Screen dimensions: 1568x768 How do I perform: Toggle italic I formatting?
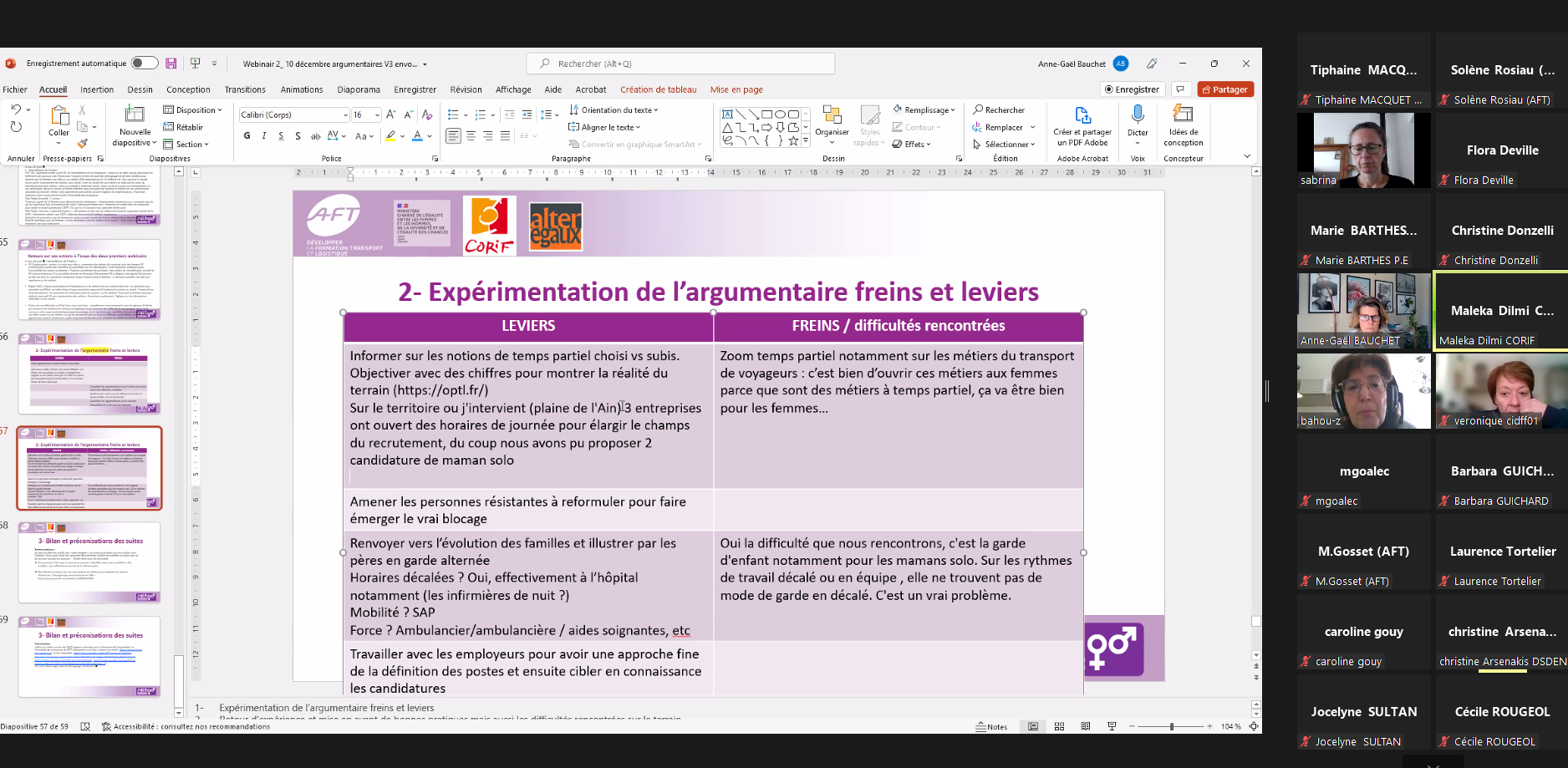point(264,135)
